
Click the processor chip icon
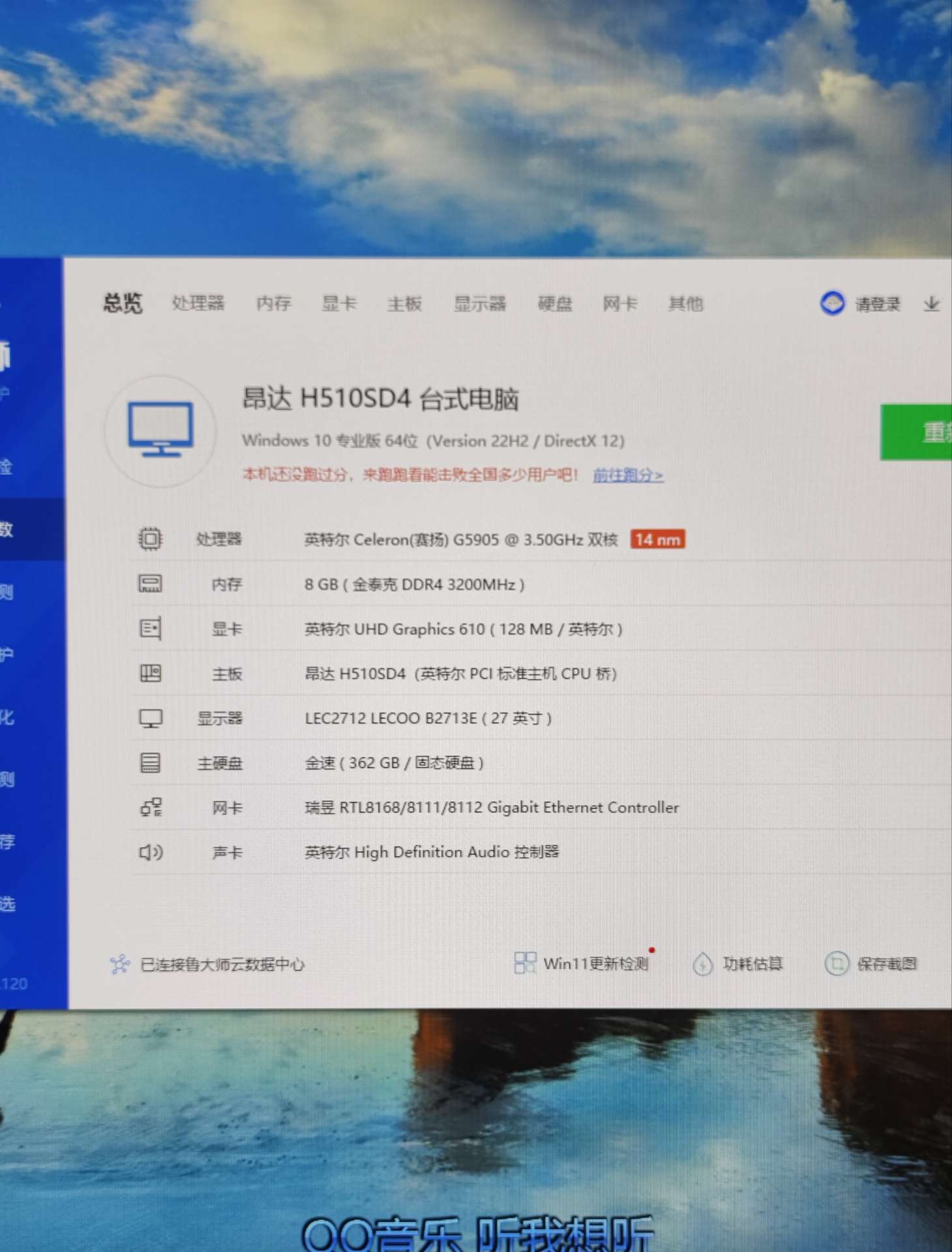[151, 539]
